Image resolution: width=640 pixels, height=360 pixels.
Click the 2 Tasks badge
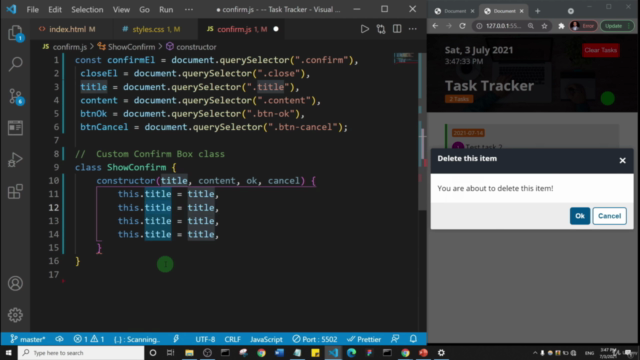pyautogui.click(x=459, y=99)
